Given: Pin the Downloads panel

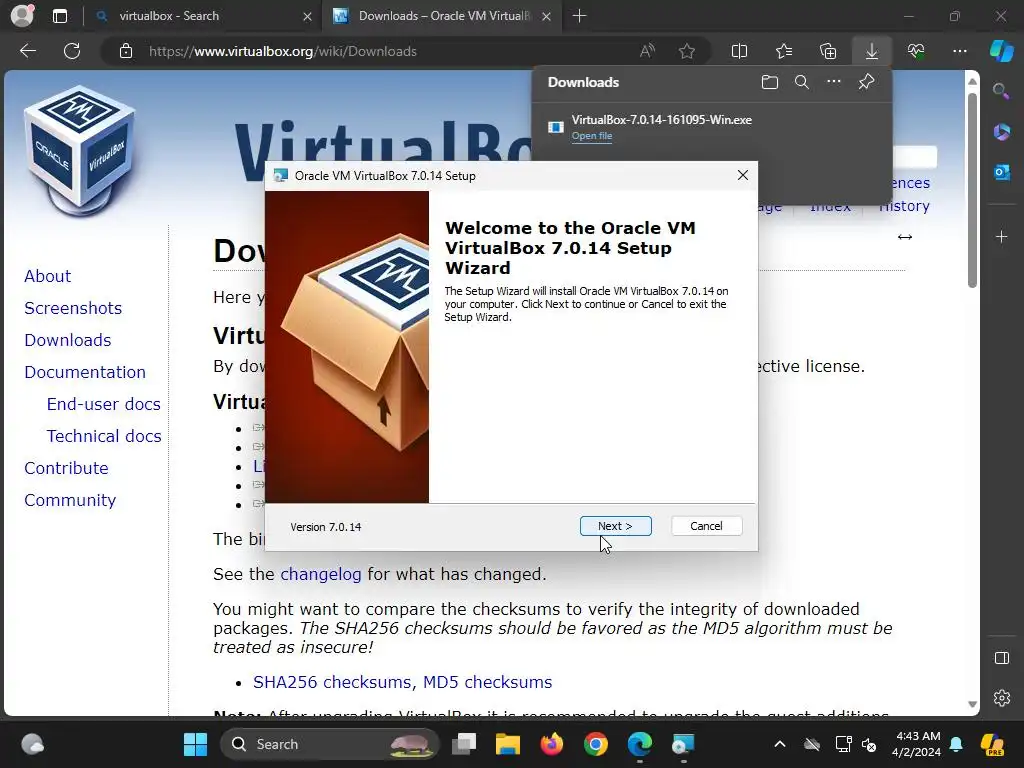Looking at the screenshot, I should [x=866, y=82].
